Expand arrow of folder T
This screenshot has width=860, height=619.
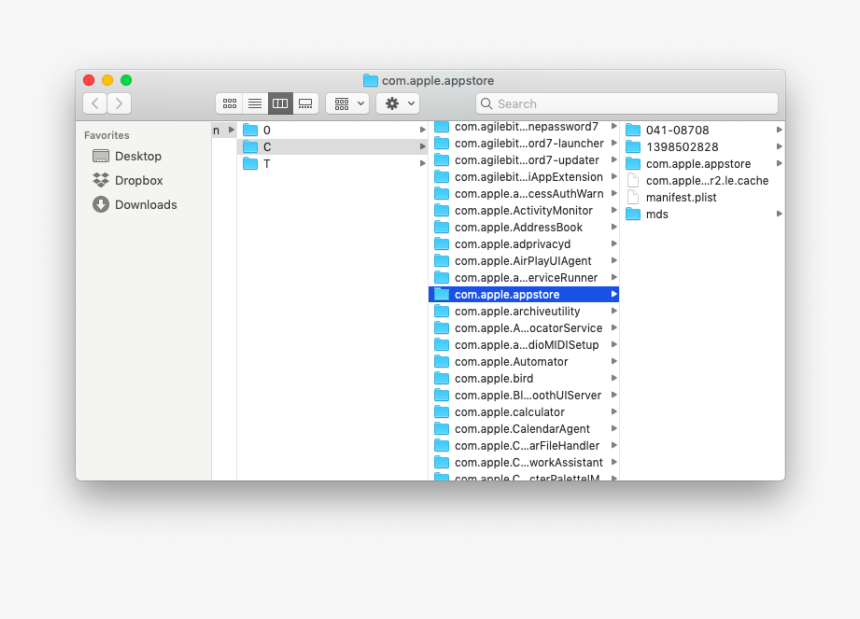pyautogui.click(x=422, y=163)
